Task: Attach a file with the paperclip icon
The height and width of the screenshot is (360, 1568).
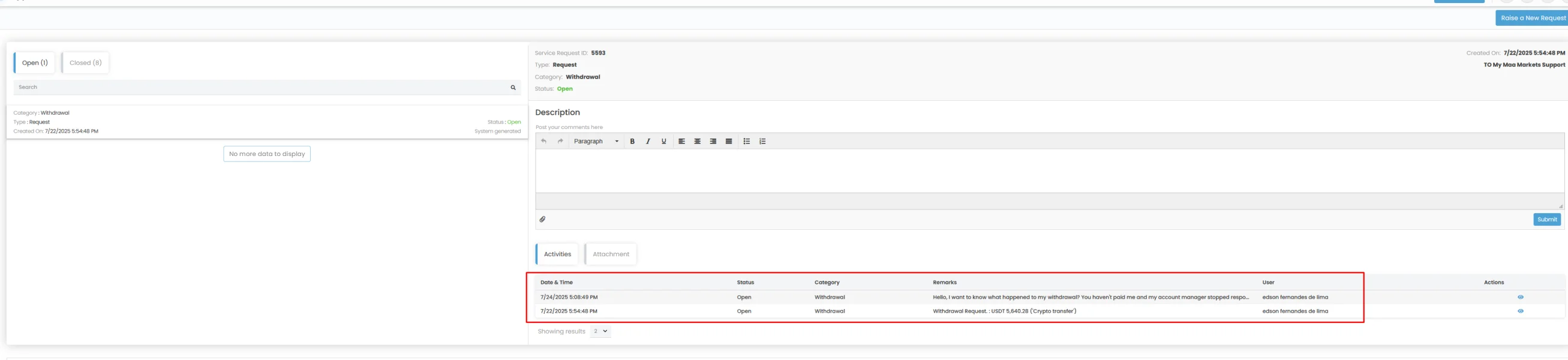Action: coord(542,219)
